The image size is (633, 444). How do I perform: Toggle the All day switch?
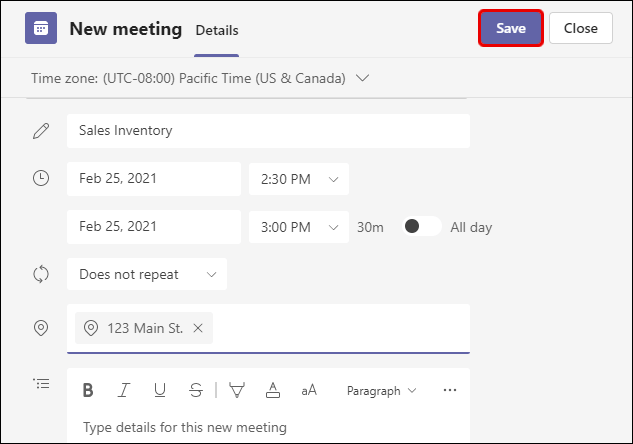pyautogui.click(x=422, y=226)
